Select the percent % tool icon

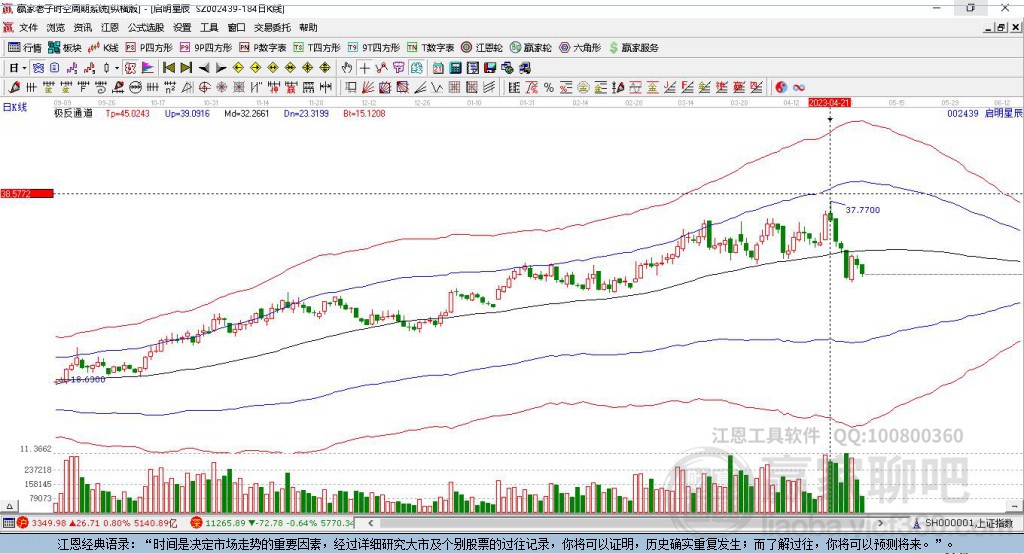coord(549,88)
